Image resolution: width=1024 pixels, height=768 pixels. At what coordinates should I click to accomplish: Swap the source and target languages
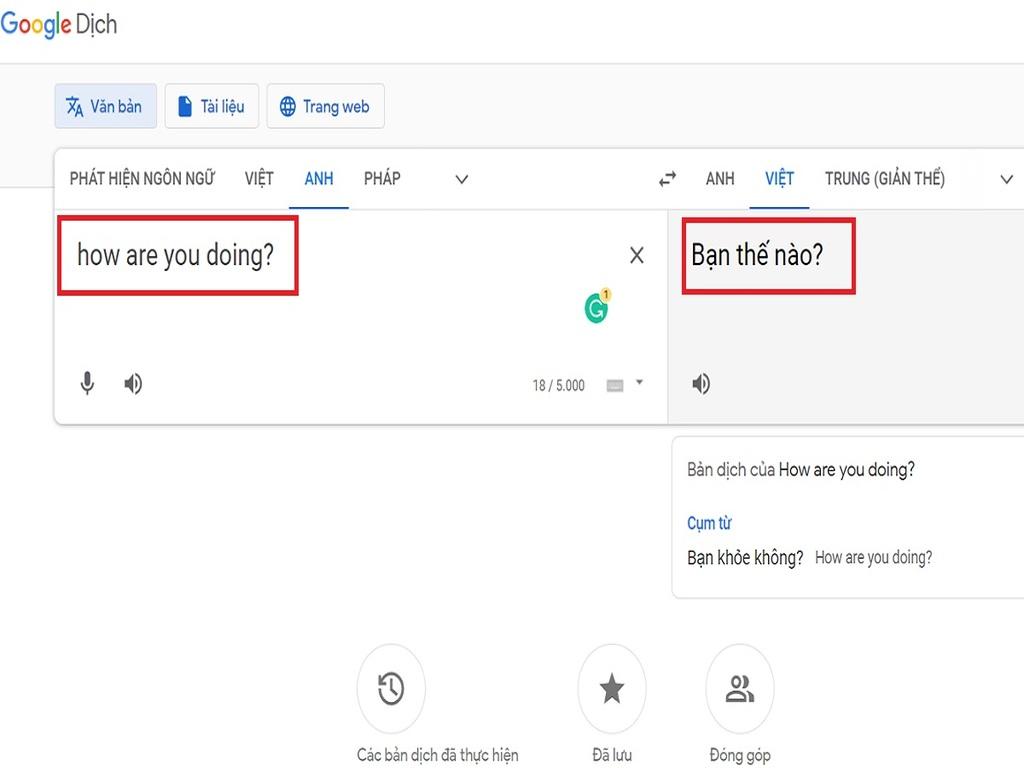[668, 179]
